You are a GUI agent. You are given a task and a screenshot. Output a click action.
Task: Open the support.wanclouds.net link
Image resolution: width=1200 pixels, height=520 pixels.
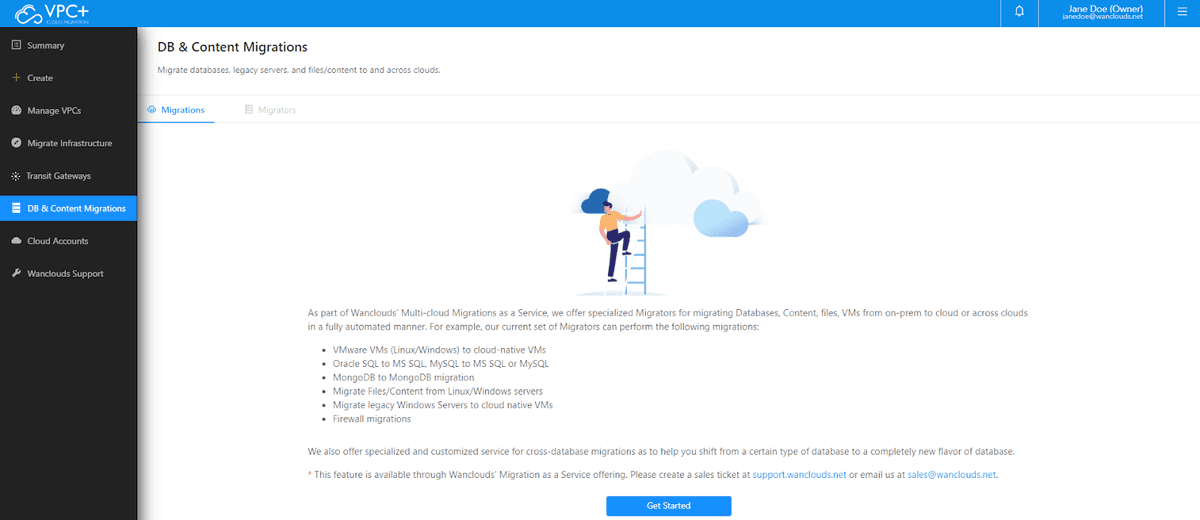[x=800, y=475]
